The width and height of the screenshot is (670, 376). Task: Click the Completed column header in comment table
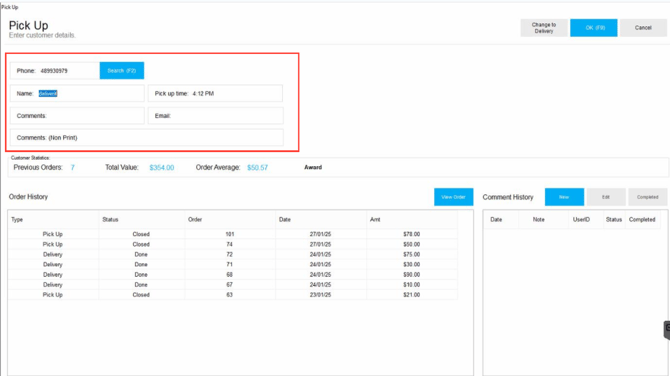coord(642,220)
